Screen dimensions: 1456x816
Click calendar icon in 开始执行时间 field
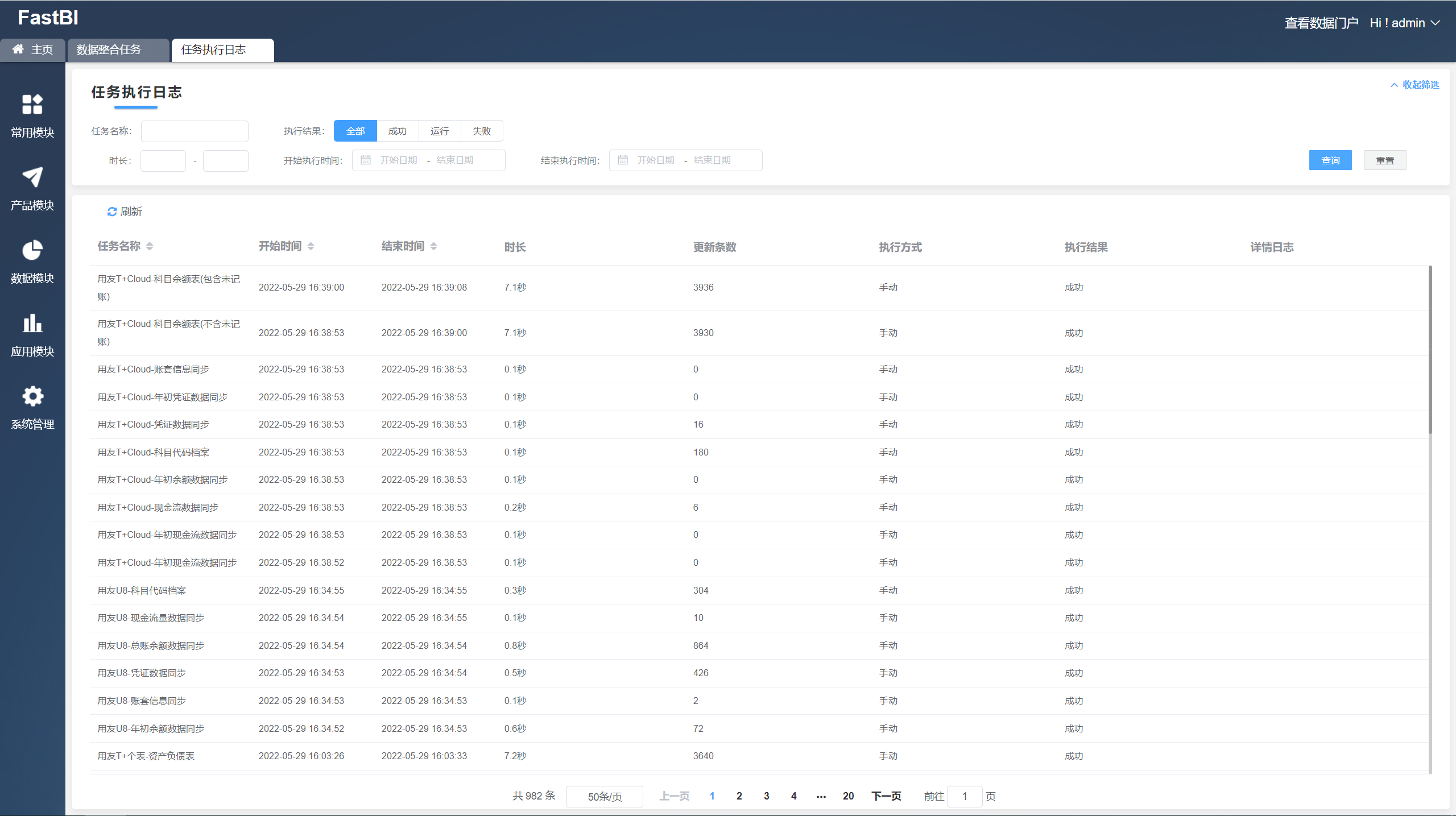click(x=366, y=160)
